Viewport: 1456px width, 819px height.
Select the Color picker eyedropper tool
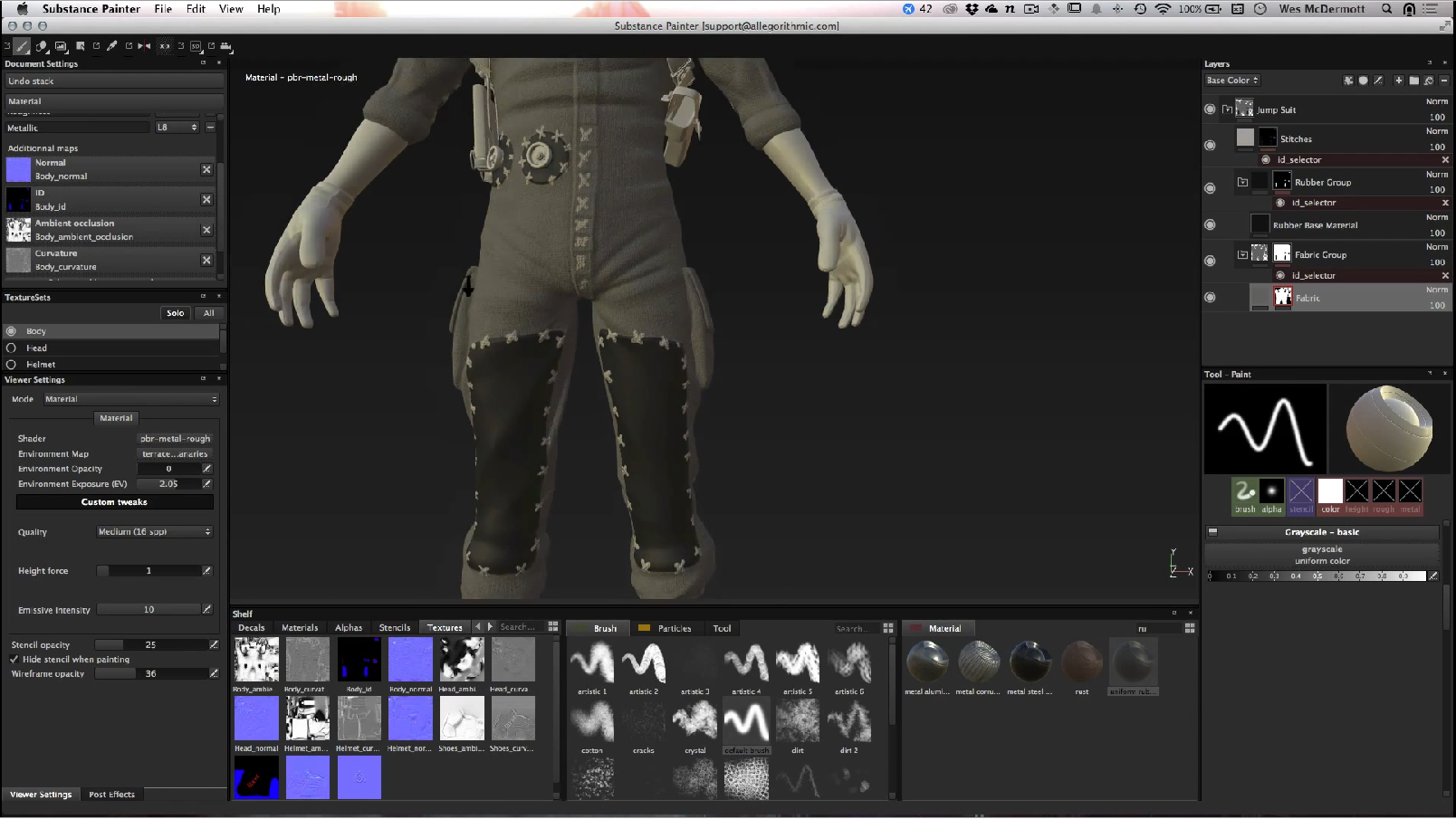tap(112, 45)
